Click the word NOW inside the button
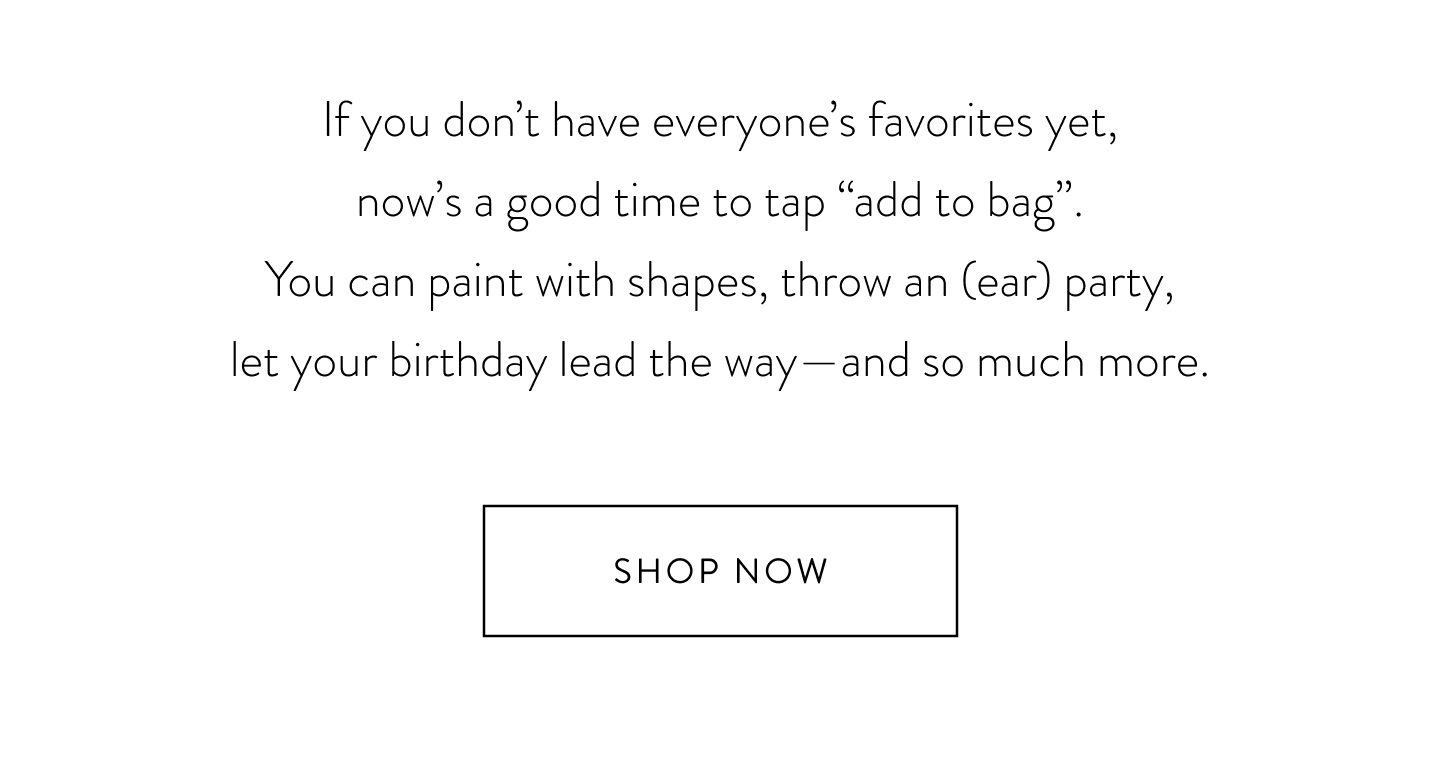 (781, 572)
